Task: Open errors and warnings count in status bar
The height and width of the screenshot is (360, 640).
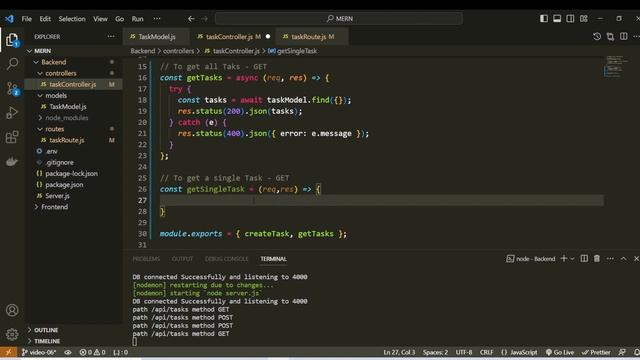Action: (x=92, y=352)
